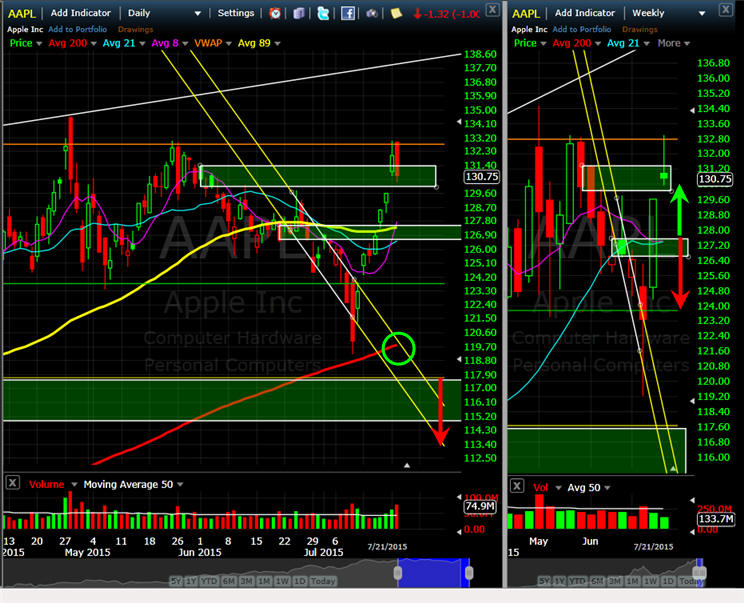Click Add Indicator on weekly chart
Screen dimensions: 744x603
click(585, 13)
